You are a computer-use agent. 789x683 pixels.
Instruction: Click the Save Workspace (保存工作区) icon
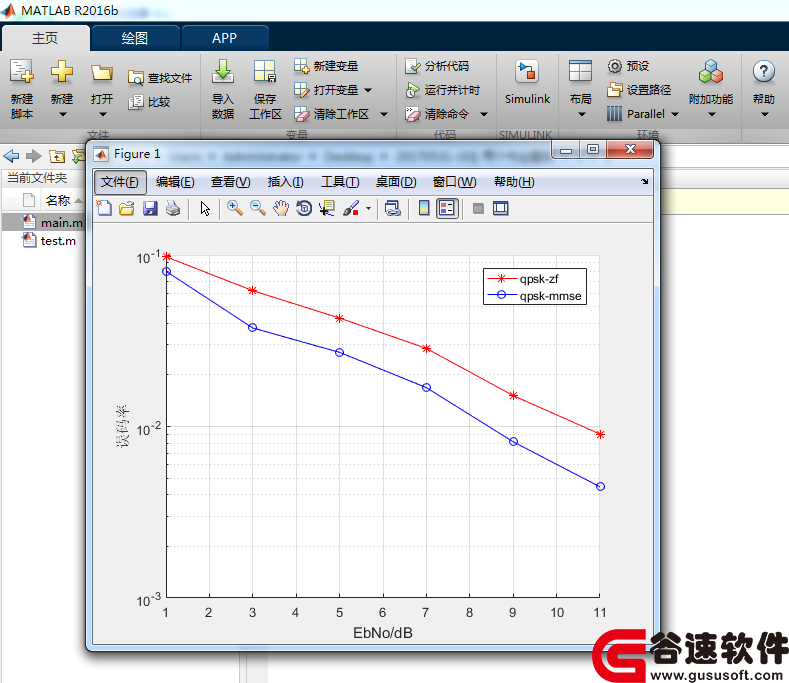tap(265, 71)
